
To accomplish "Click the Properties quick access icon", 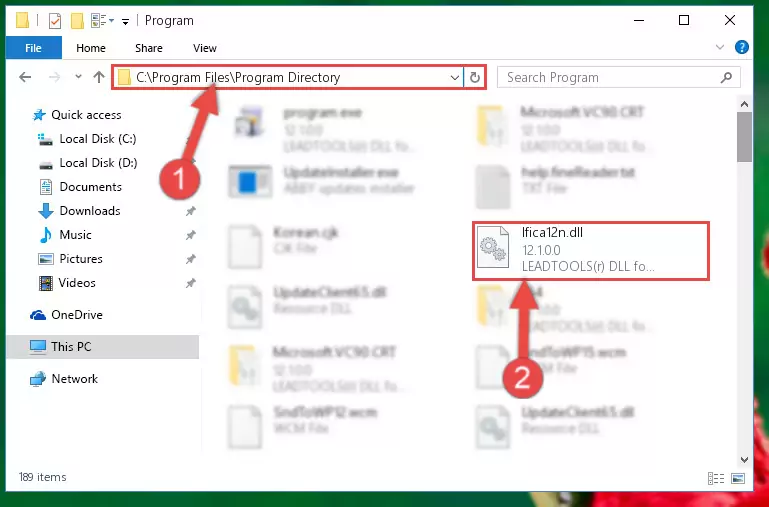I will pos(55,21).
